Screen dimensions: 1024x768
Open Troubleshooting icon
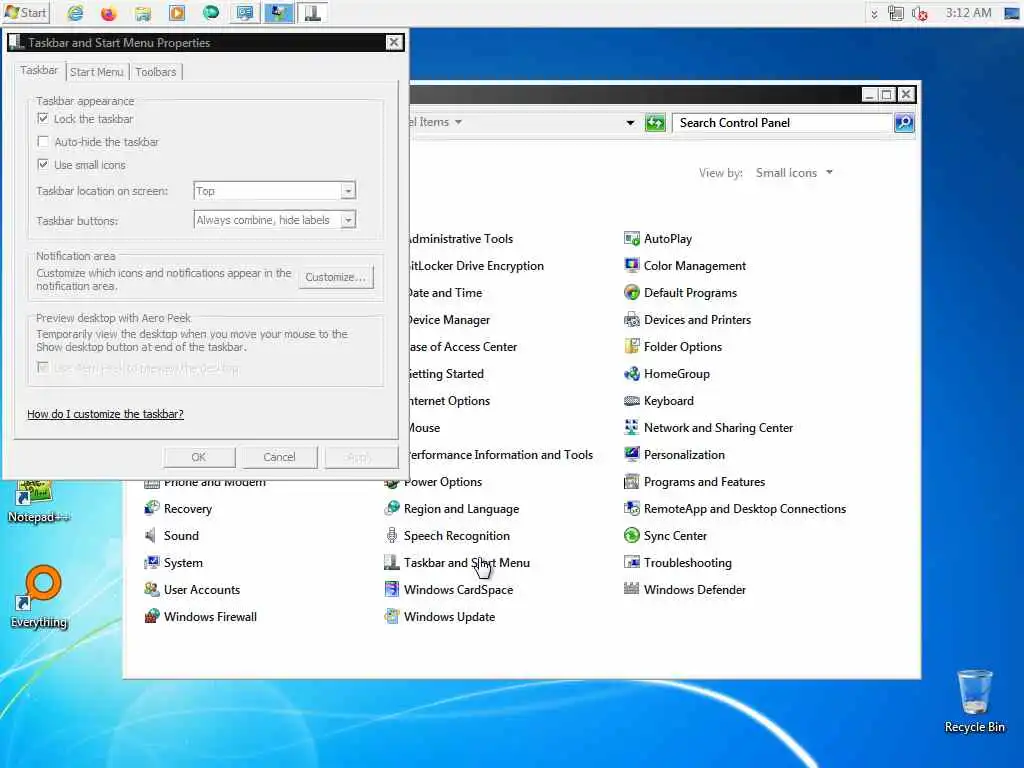632,562
